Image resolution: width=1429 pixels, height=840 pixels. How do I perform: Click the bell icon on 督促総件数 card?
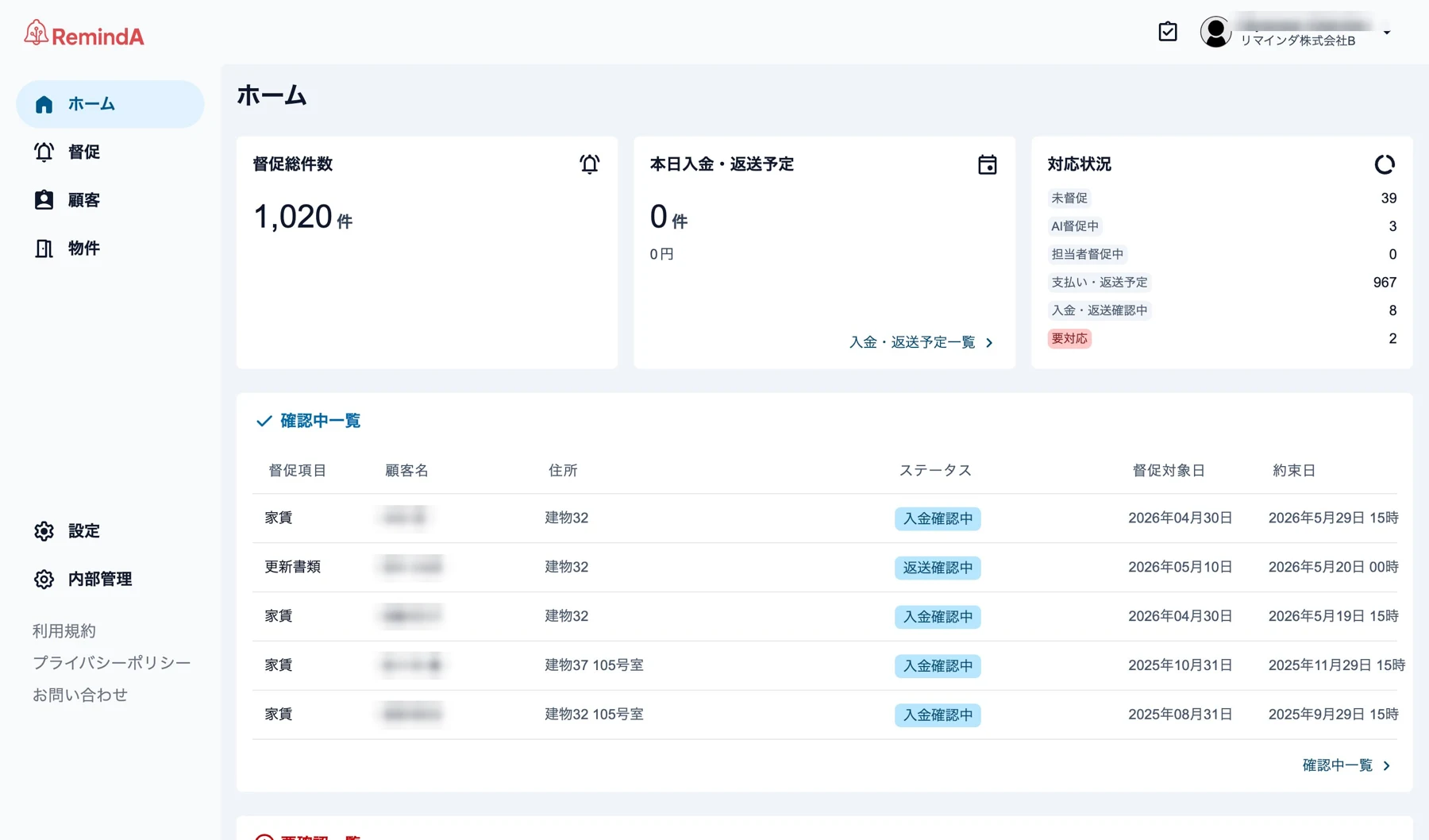pos(589,164)
